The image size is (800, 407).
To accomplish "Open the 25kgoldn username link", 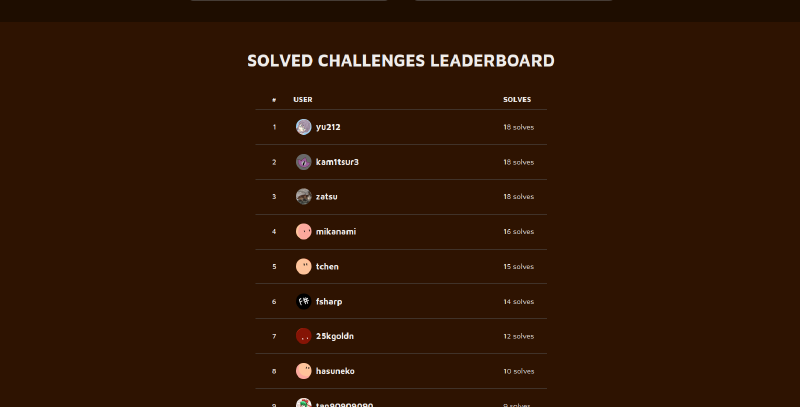I will [335, 337].
